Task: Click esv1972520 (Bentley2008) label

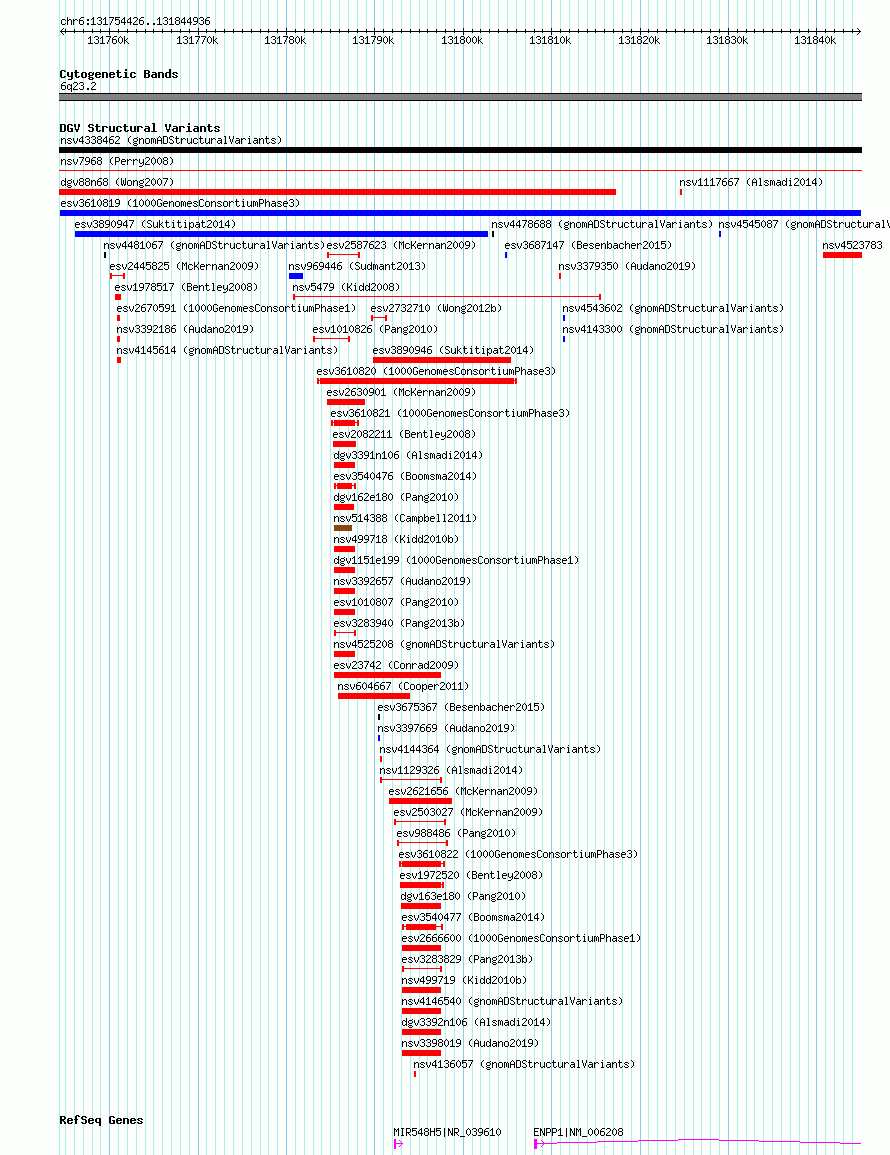Action: 472,875
